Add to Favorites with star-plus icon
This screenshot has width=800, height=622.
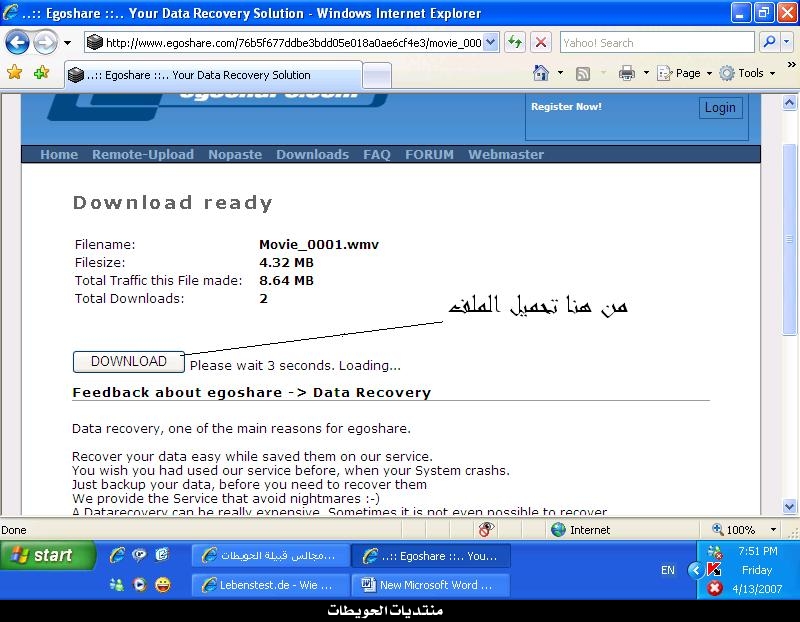click(x=41, y=72)
